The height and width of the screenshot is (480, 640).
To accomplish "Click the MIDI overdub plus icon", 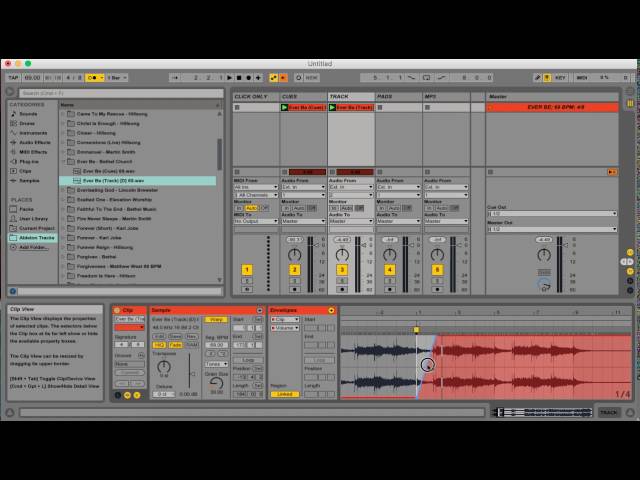I will [258, 78].
